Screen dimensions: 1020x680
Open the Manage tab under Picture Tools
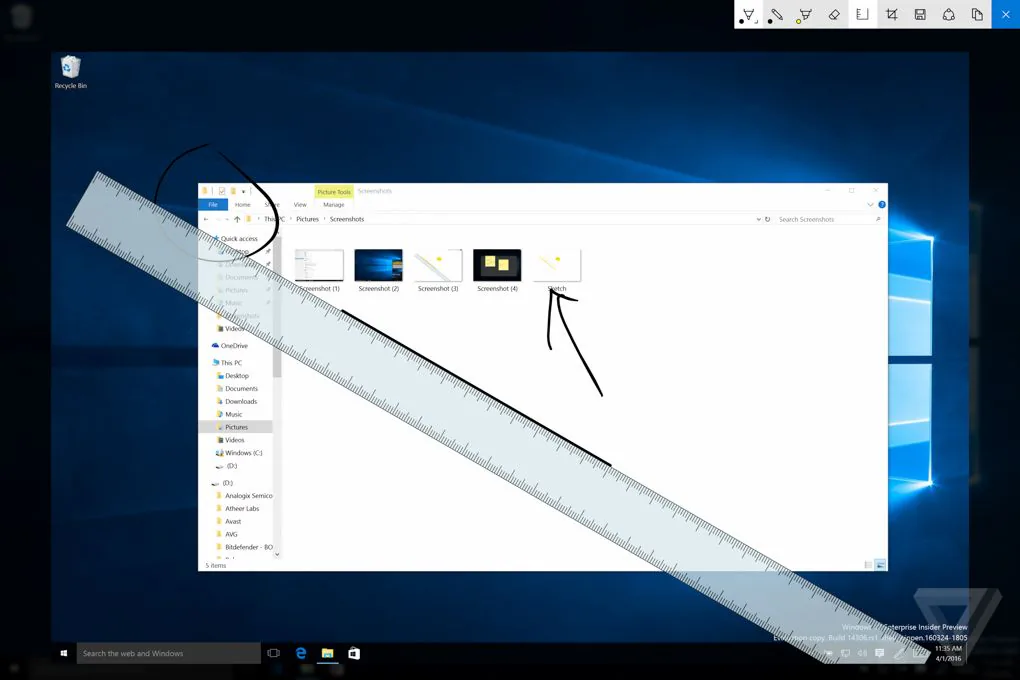334,204
